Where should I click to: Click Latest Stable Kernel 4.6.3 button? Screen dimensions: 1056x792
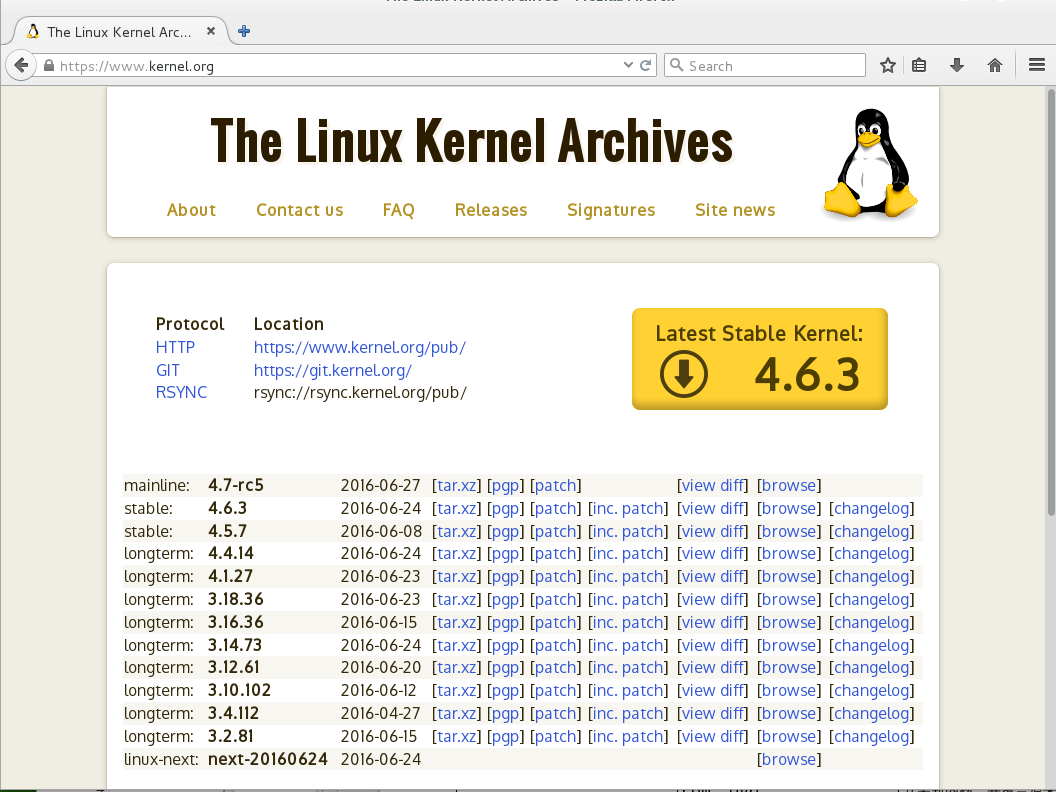760,359
